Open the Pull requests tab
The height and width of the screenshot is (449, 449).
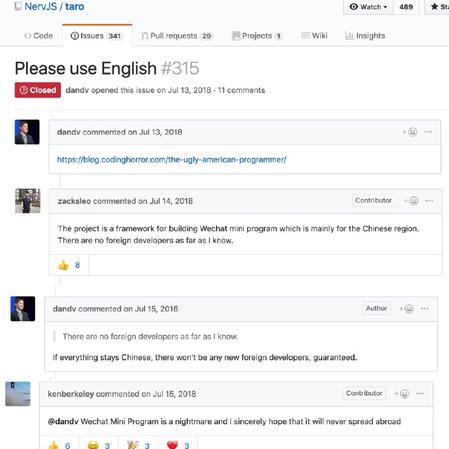click(177, 36)
